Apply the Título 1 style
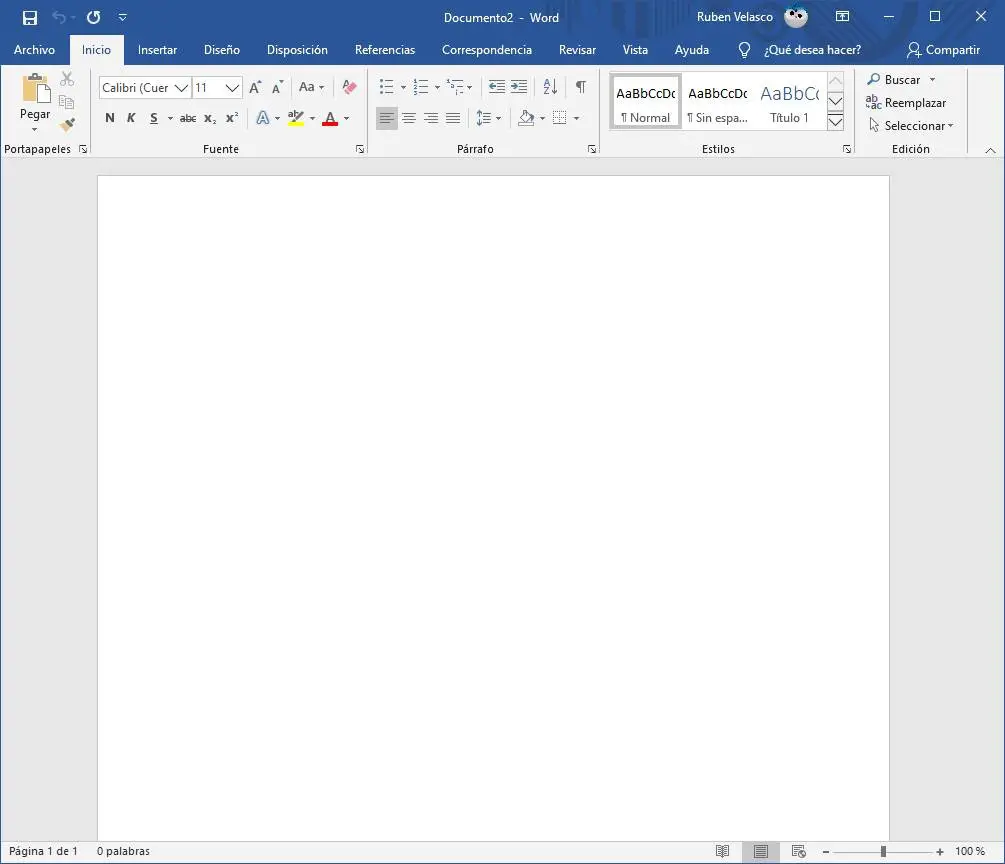 [789, 102]
